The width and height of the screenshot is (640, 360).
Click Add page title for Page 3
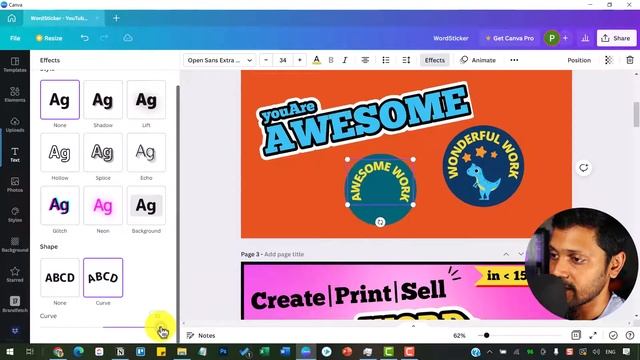284,254
